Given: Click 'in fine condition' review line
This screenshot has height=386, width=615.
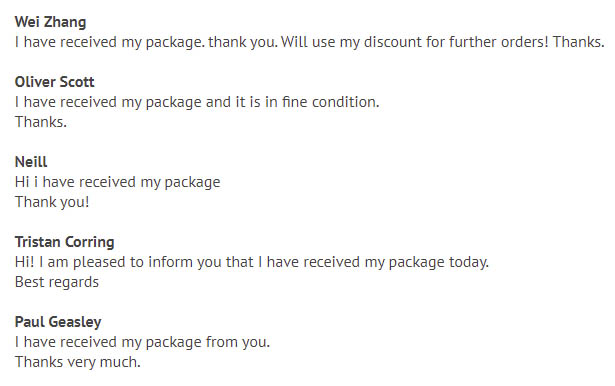Looking at the screenshot, I should tap(197, 102).
